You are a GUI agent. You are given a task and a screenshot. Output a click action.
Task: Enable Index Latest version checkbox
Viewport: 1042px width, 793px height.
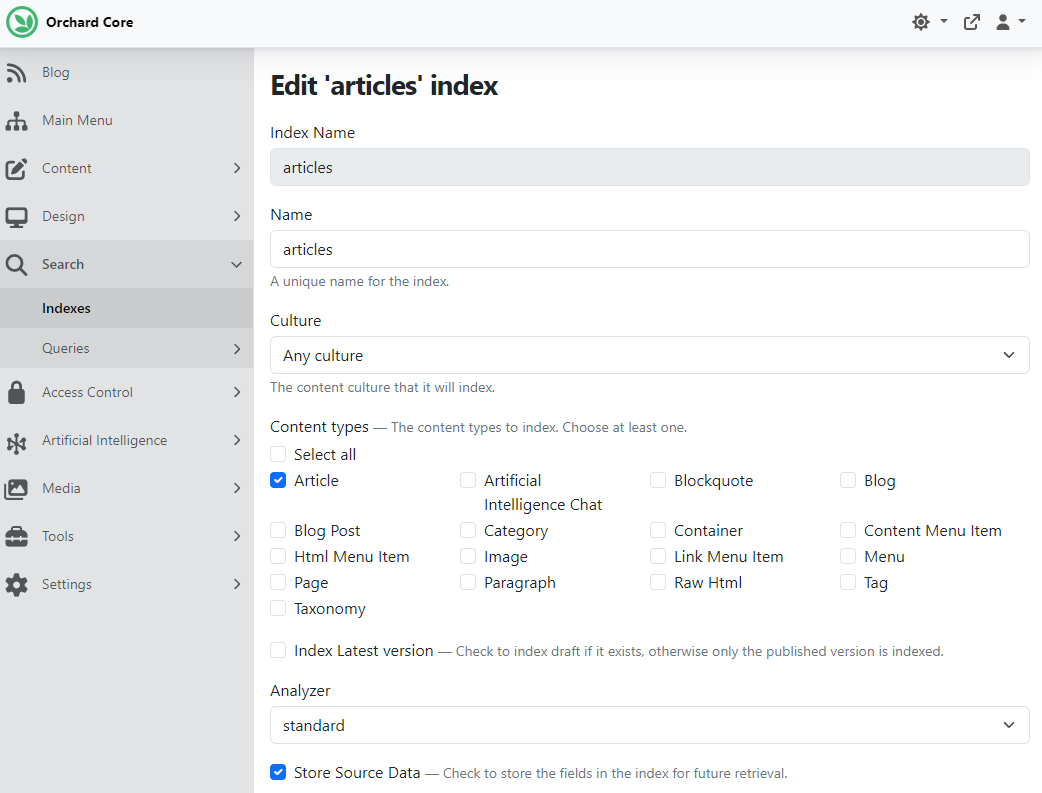[278, 650]
